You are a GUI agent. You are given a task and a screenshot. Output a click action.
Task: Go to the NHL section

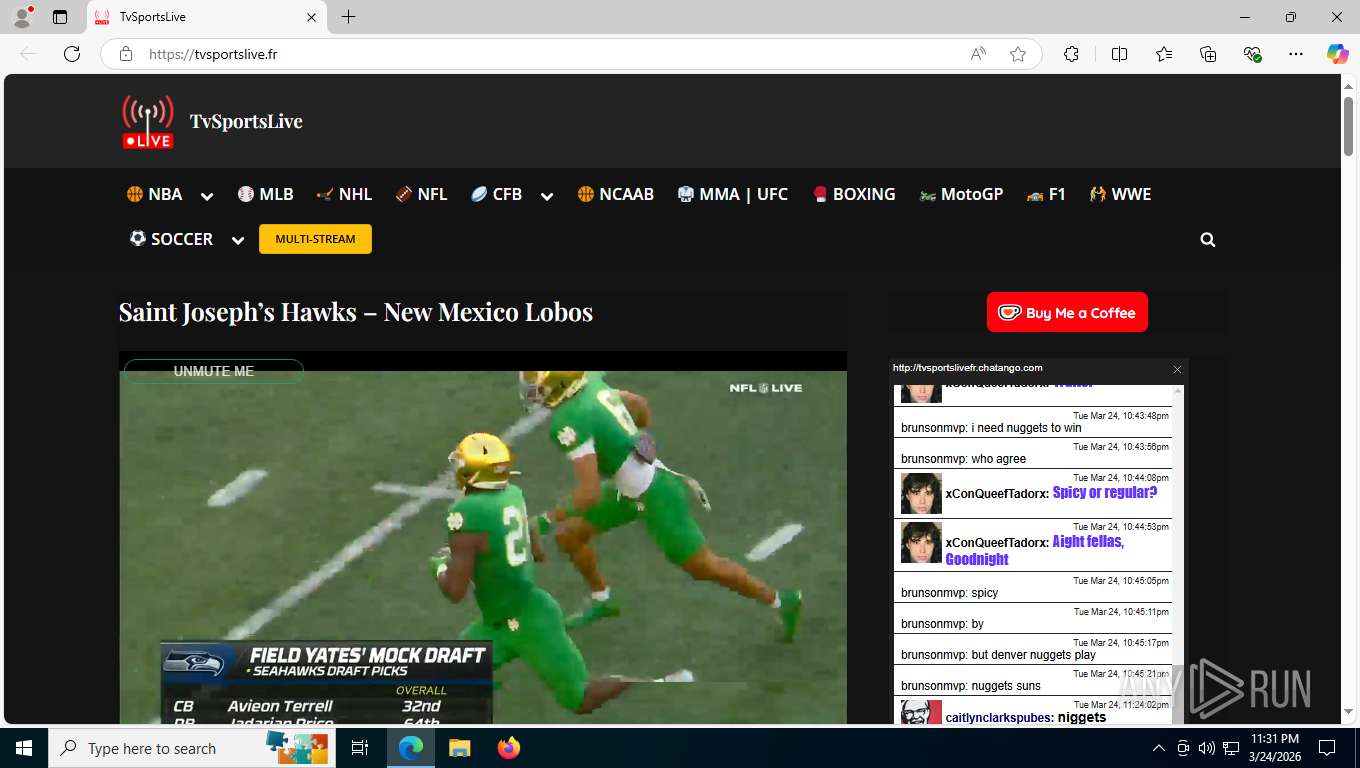344,194
